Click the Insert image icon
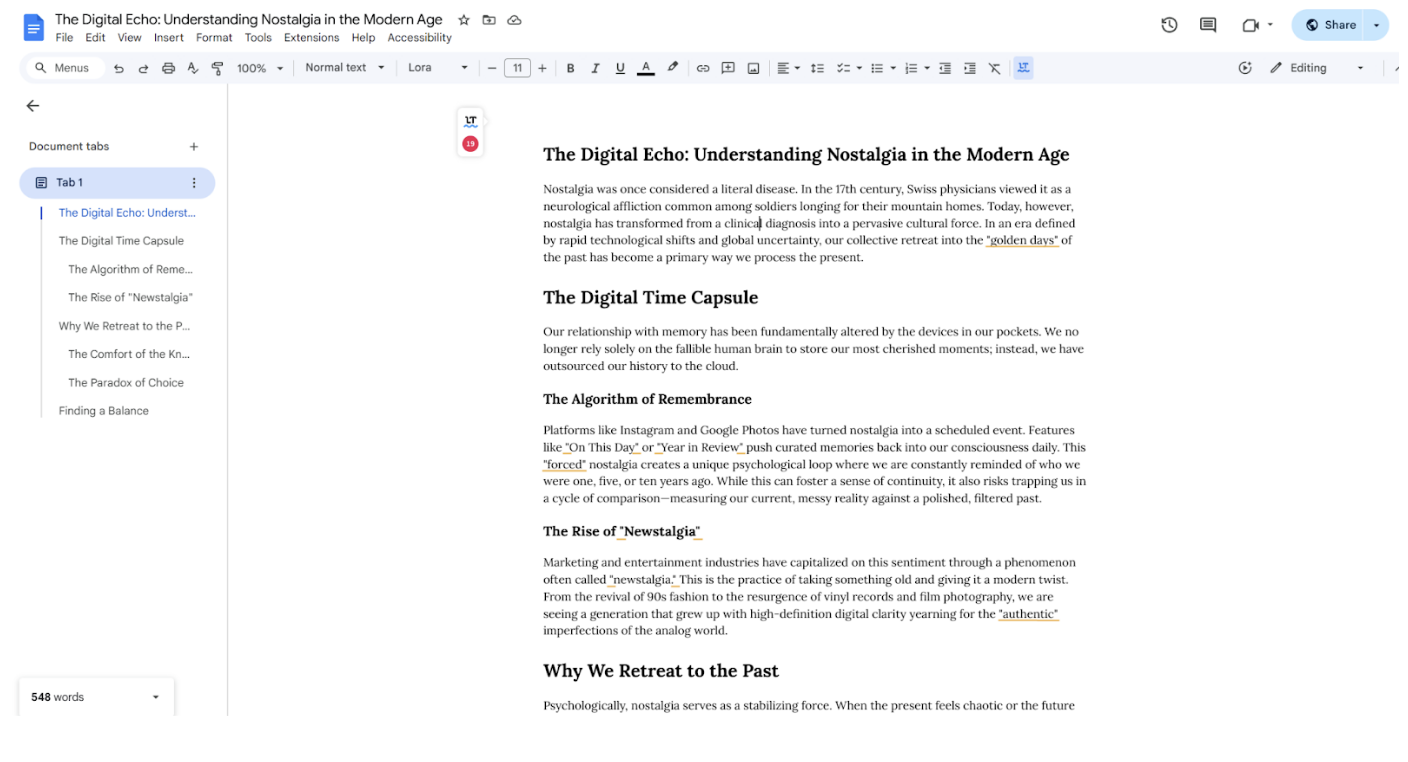Image resolution: width=1408 pixels, height=762 pixels. pos(753,68)
